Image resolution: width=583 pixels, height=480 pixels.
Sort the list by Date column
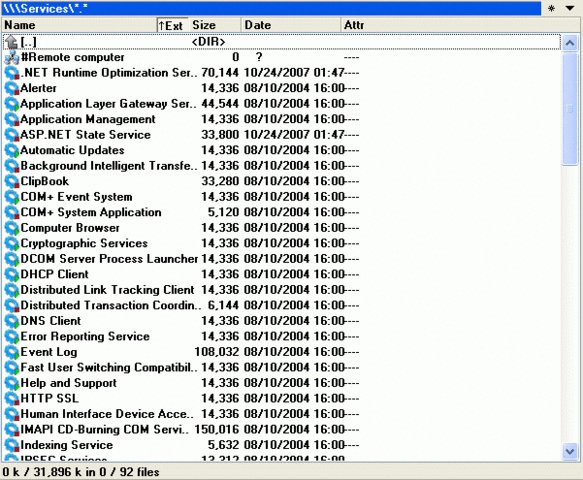[x=290, y=25]
